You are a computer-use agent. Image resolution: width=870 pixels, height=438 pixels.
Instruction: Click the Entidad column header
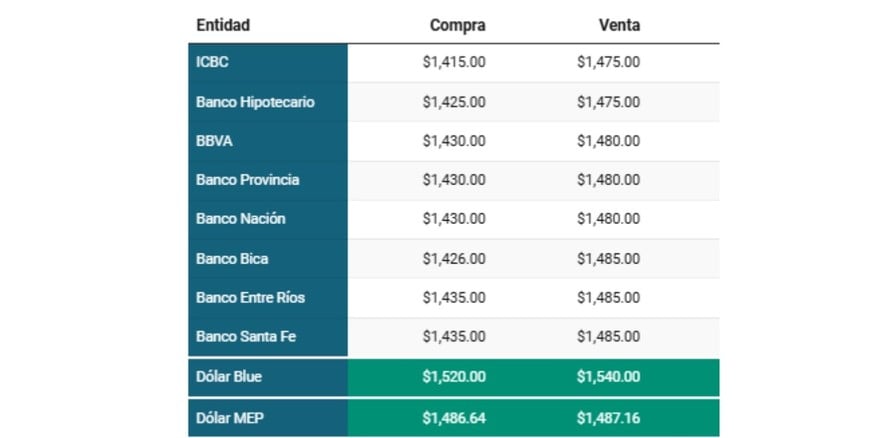pyautogui.click(x=223, y=25)
